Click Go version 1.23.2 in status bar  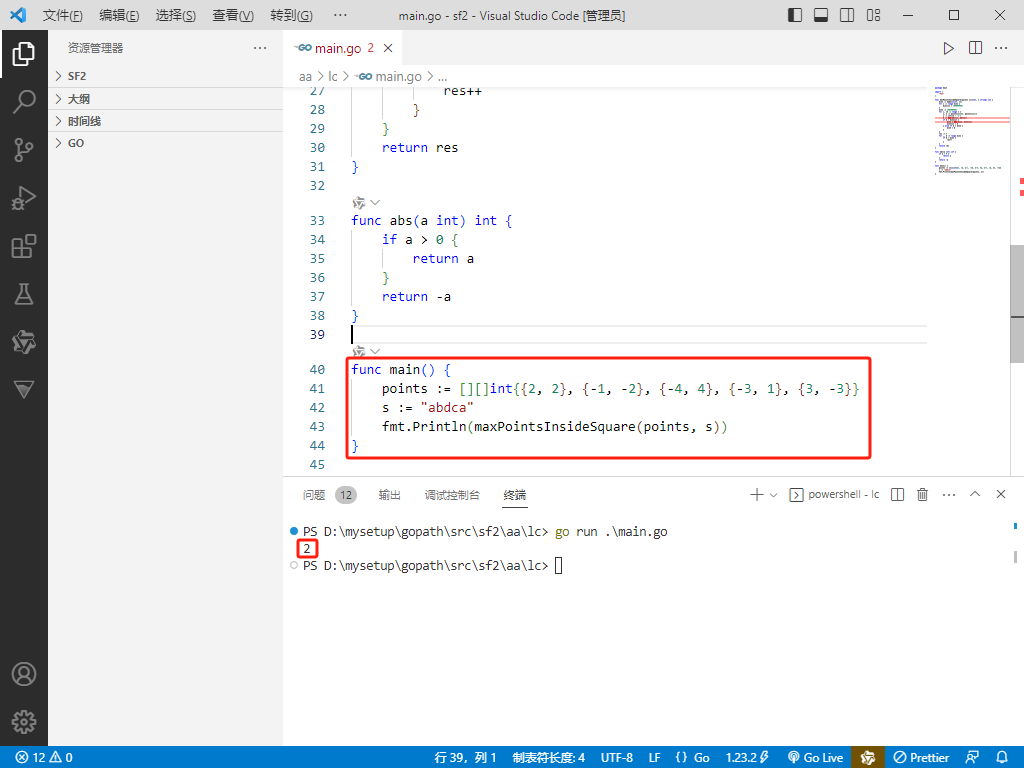pos(747,758)
